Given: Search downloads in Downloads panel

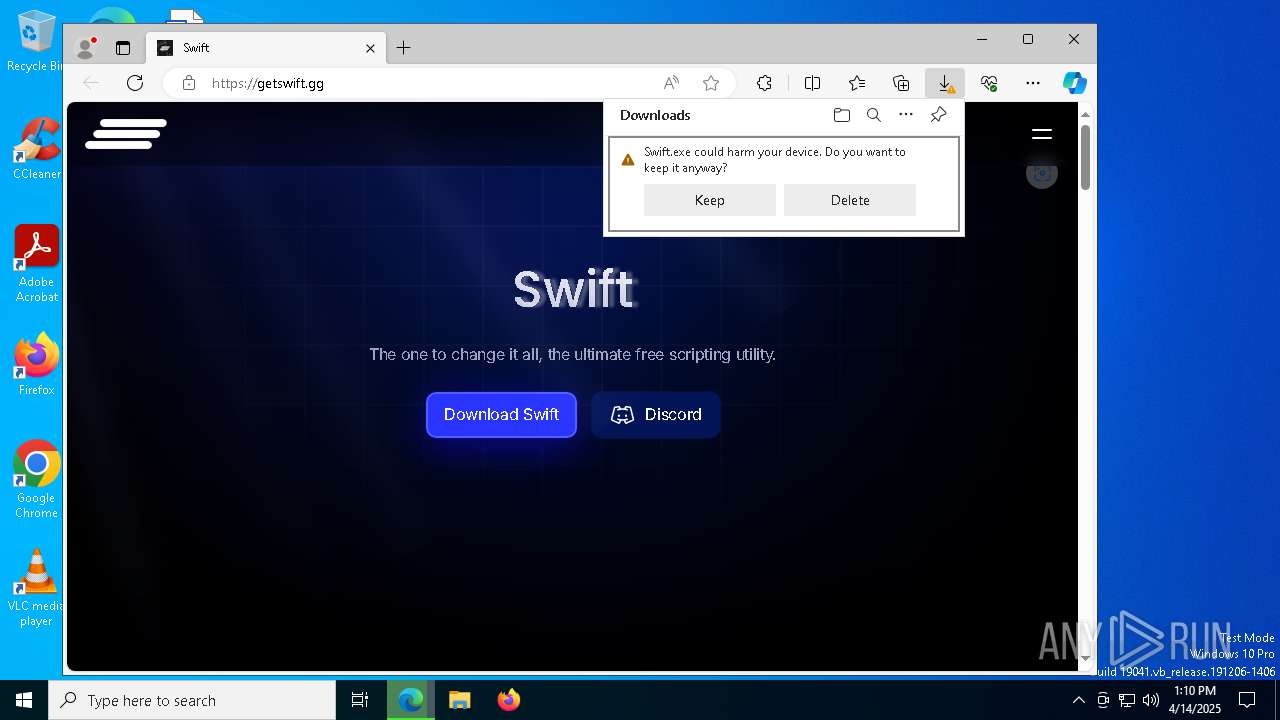Looking at the screenshot, I should point(874,115).
